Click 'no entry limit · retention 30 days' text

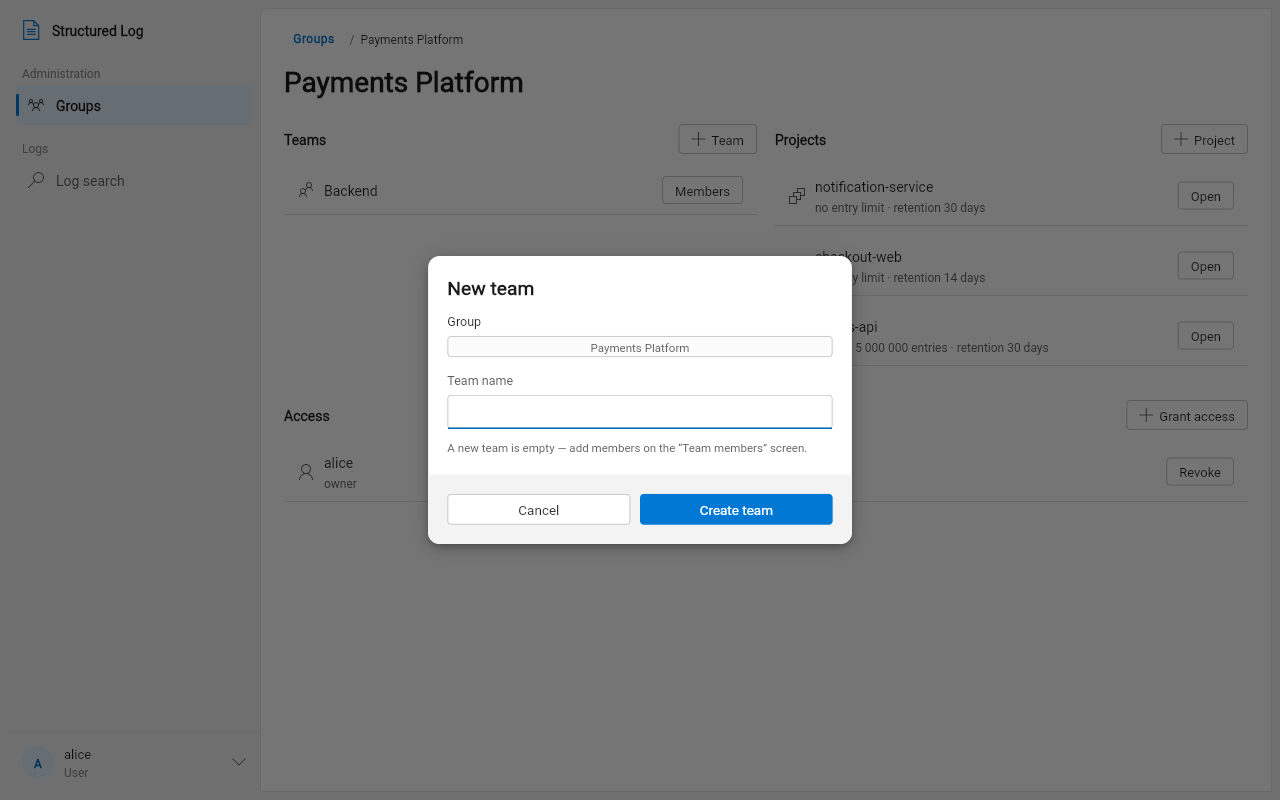pos(900,207)
